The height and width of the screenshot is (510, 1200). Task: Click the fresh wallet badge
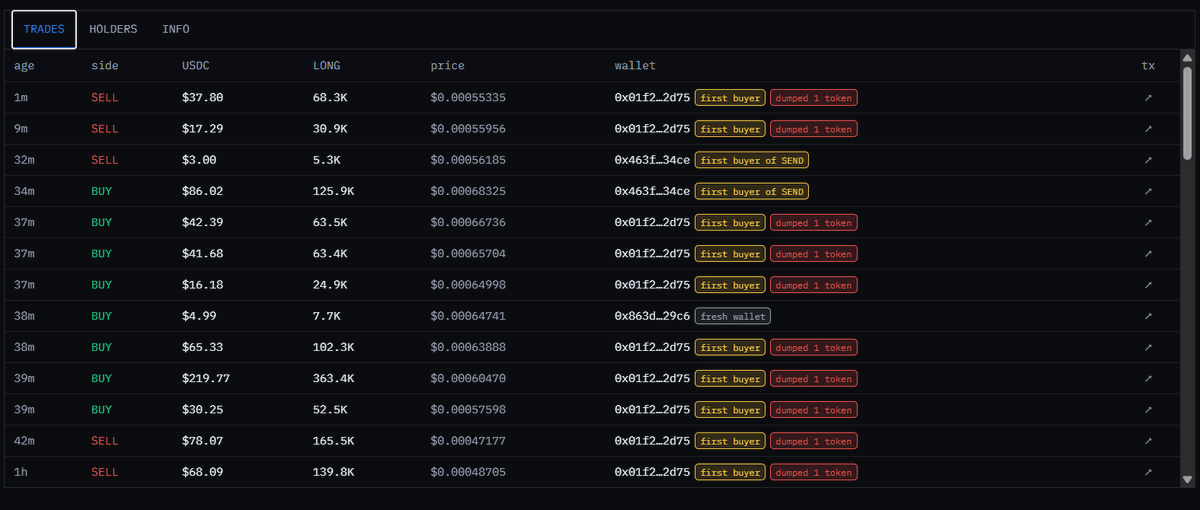click(733, 316)
